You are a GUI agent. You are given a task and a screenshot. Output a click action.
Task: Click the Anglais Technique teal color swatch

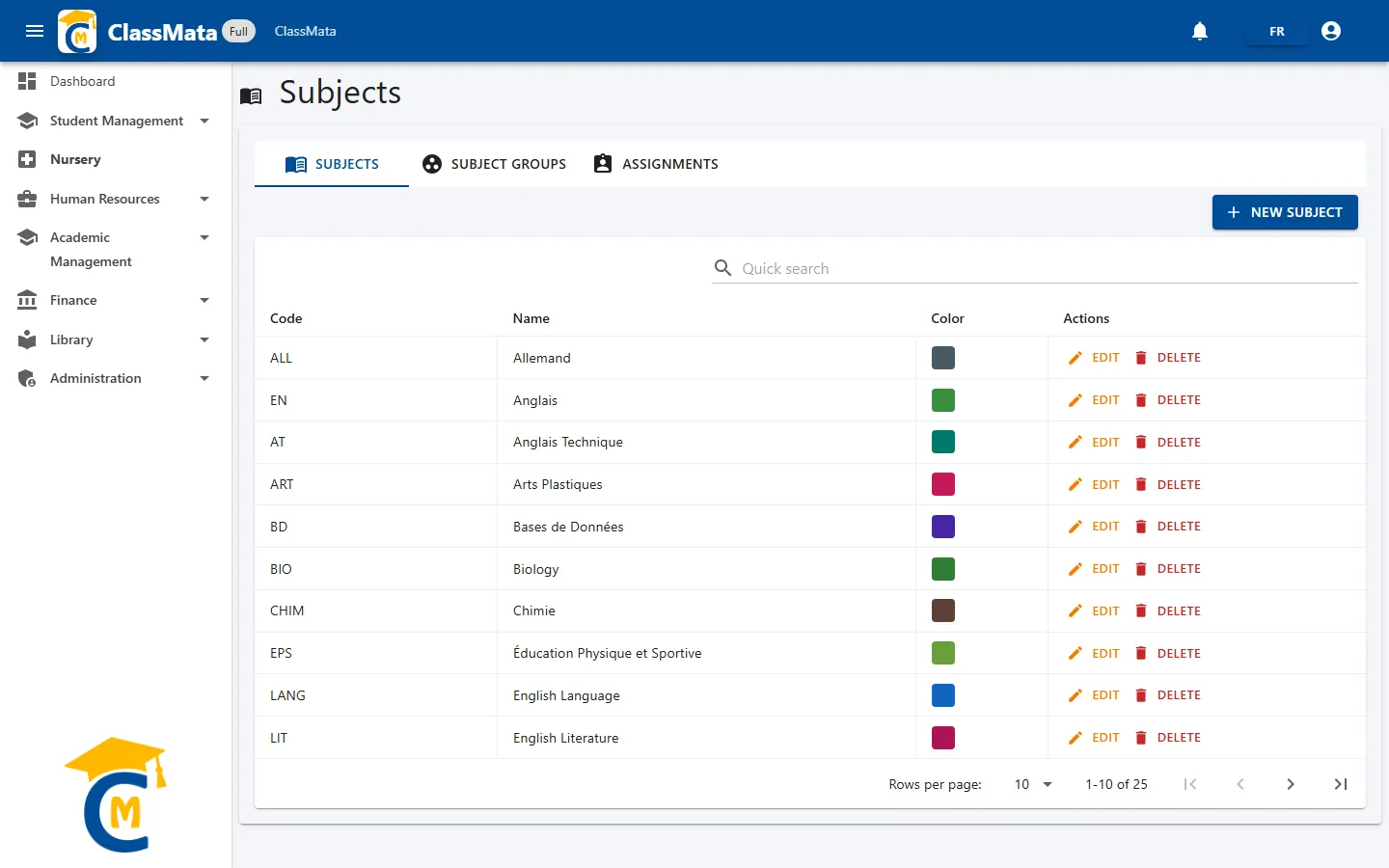pyautogui.click(x=943, y=442)
